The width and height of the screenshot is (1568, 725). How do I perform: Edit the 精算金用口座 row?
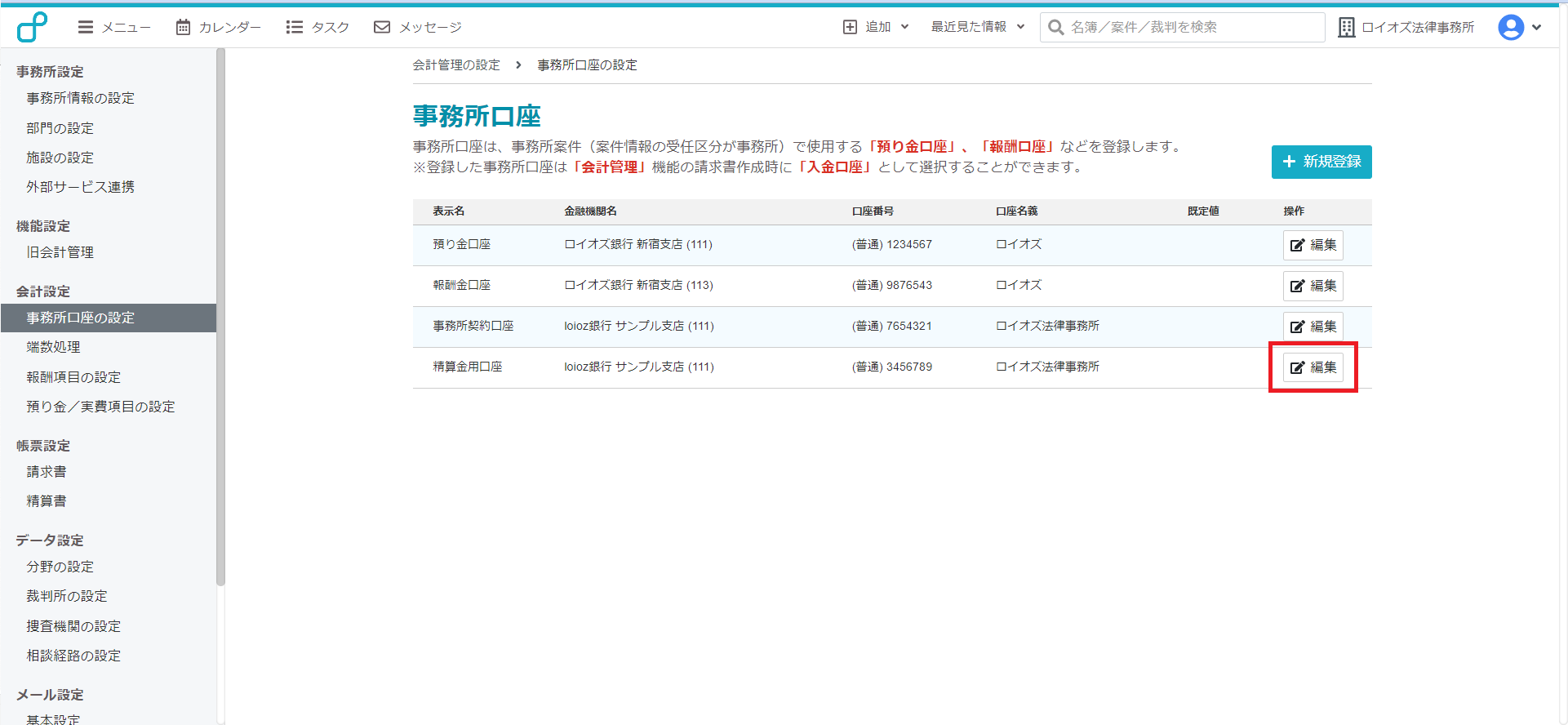(1313, 367)
